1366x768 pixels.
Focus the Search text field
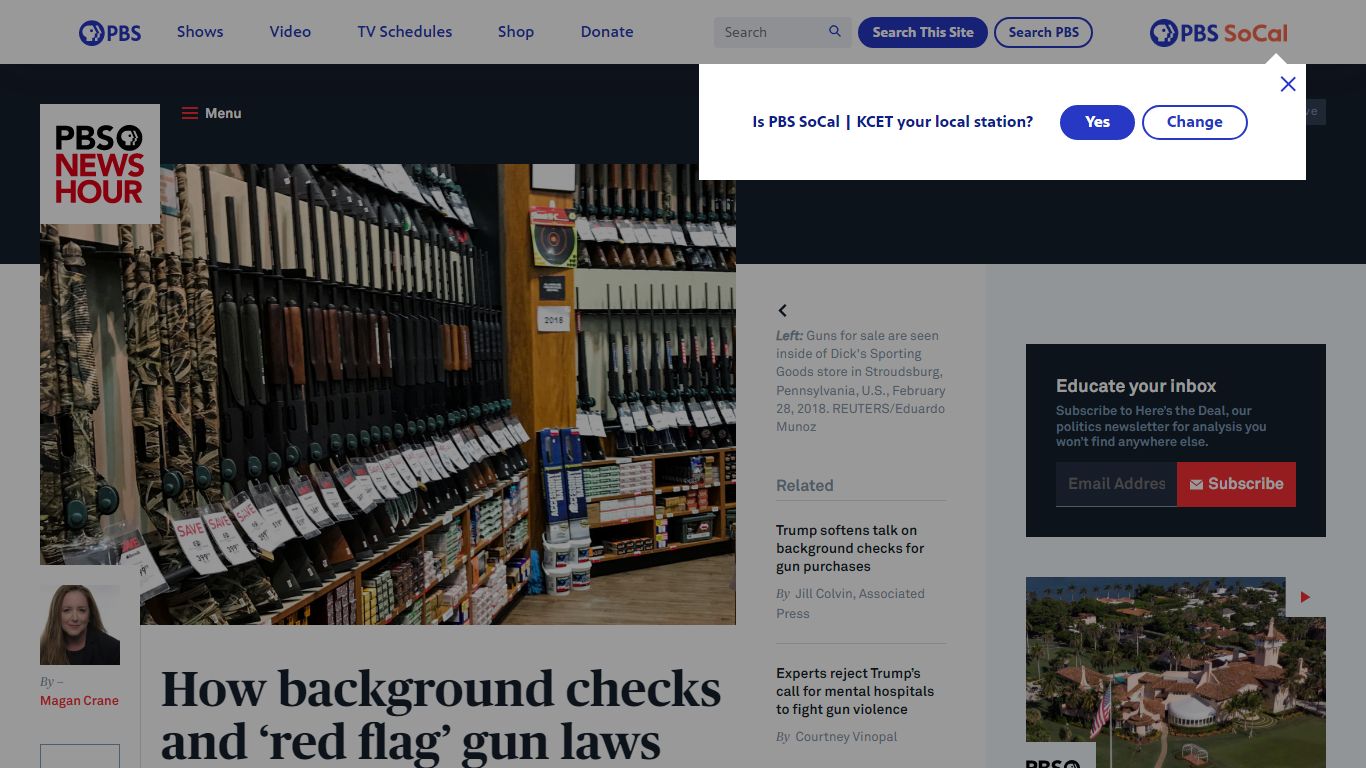(770, 32)
